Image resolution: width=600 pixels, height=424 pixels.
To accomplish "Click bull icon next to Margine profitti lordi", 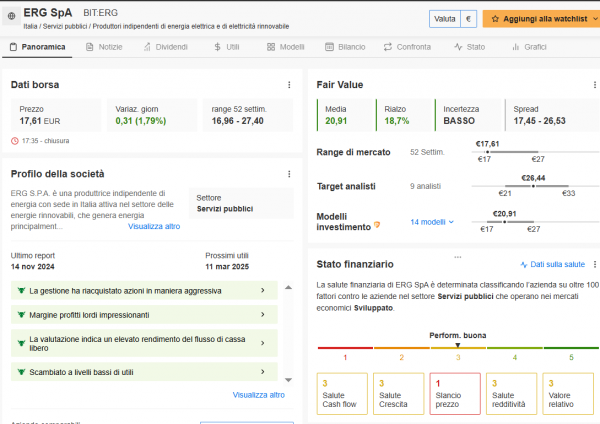I will coord(21,315).
